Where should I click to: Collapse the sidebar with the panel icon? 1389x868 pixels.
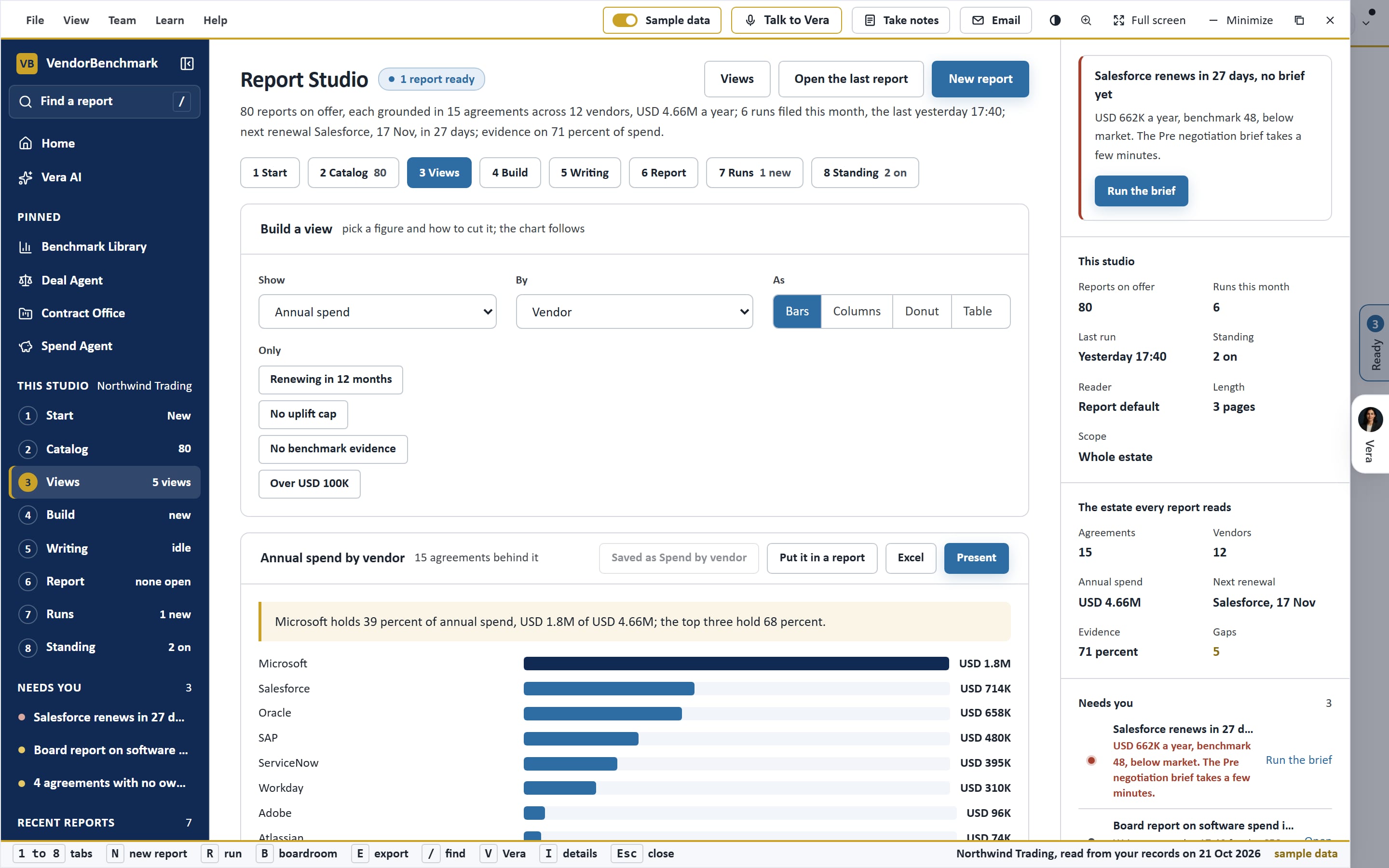[187, 63]
